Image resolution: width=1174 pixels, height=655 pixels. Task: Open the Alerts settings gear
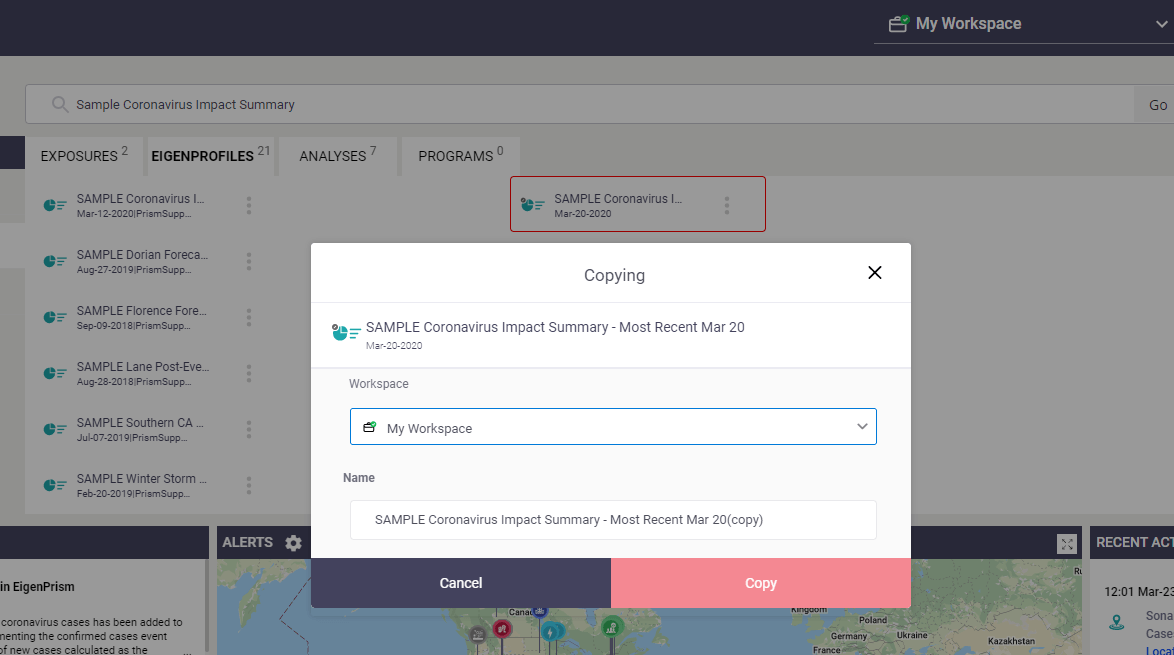click(x=294, y=543)
